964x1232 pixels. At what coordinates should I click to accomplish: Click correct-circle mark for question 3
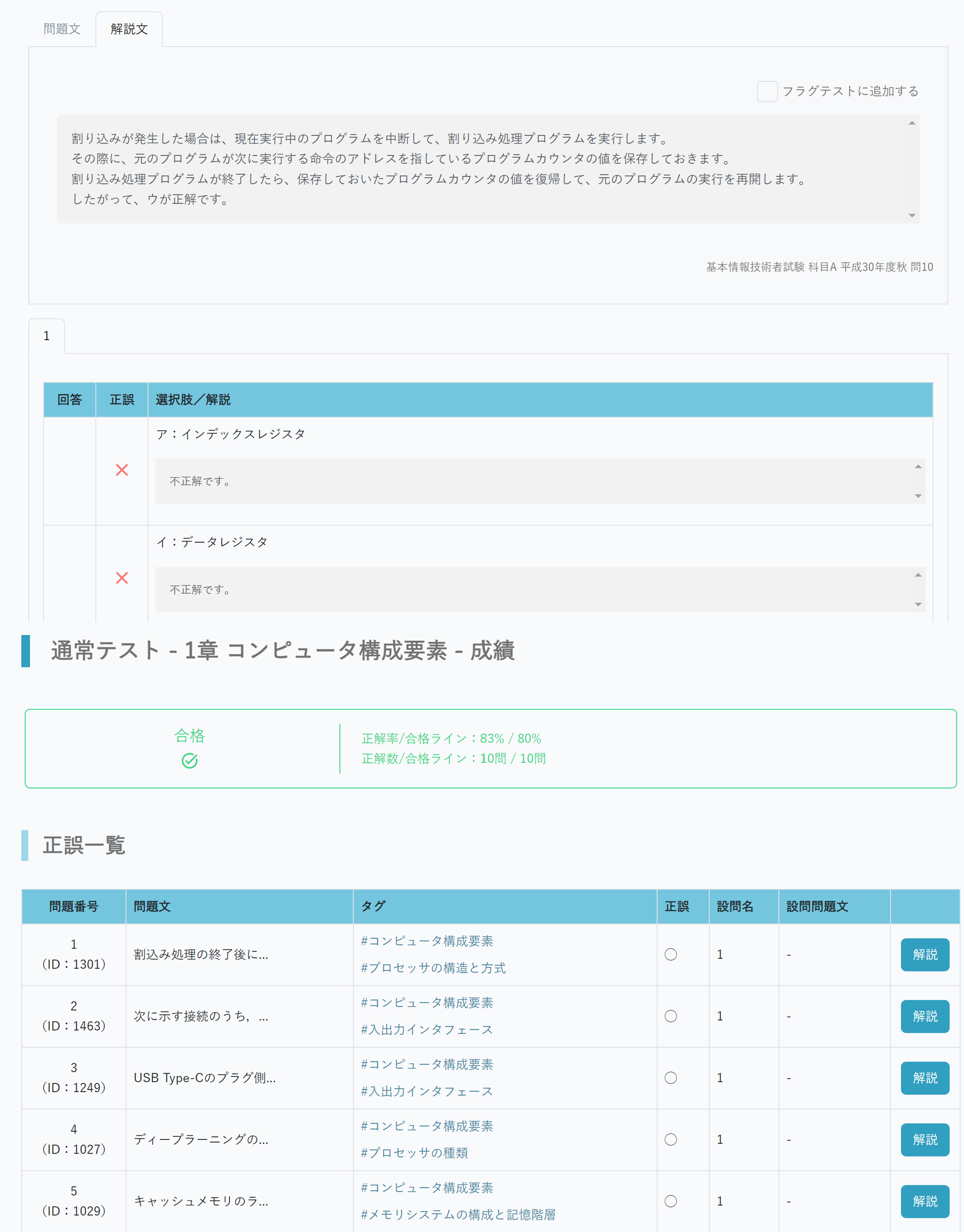(670, 1078)
